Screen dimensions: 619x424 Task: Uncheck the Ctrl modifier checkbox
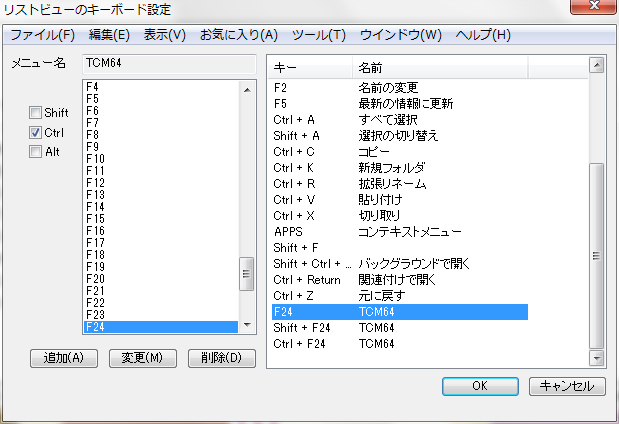pos(35,132)
